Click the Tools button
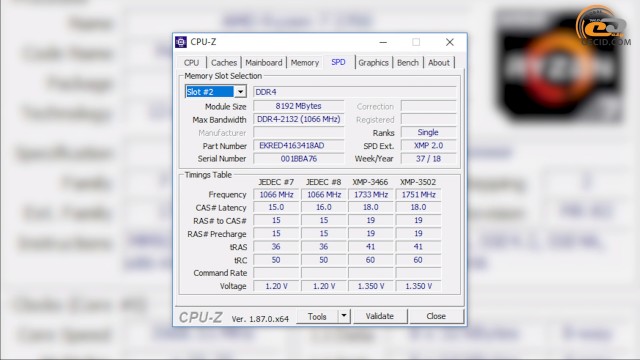640x360 pixels. pyautogui.click(x=317, y=316)
